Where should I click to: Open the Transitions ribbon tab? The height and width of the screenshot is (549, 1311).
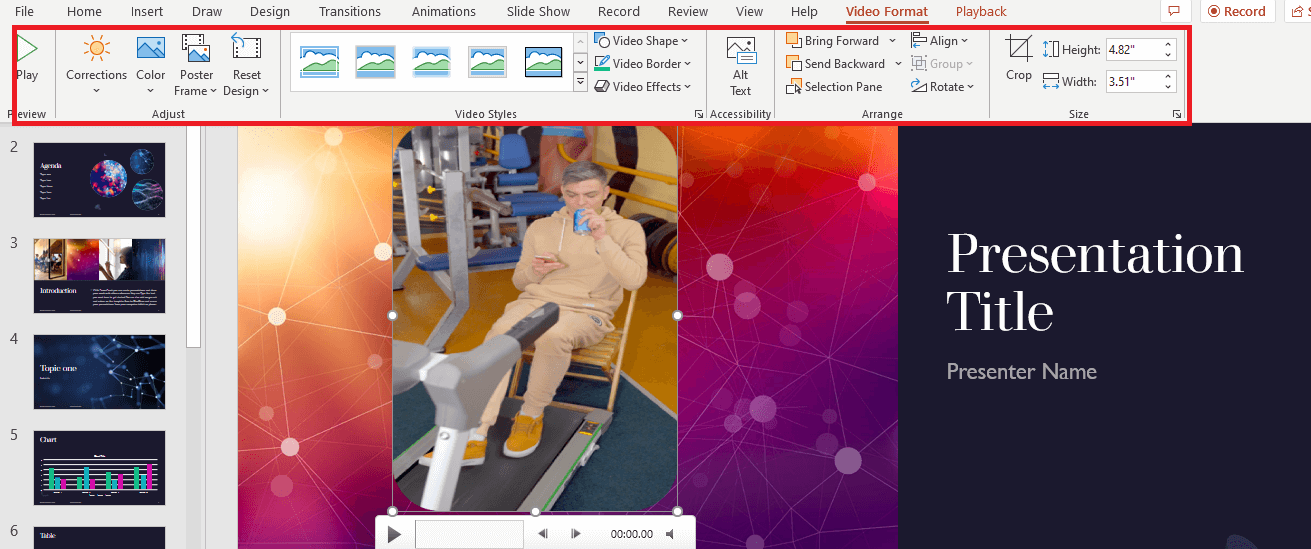(x=349, y=12)
